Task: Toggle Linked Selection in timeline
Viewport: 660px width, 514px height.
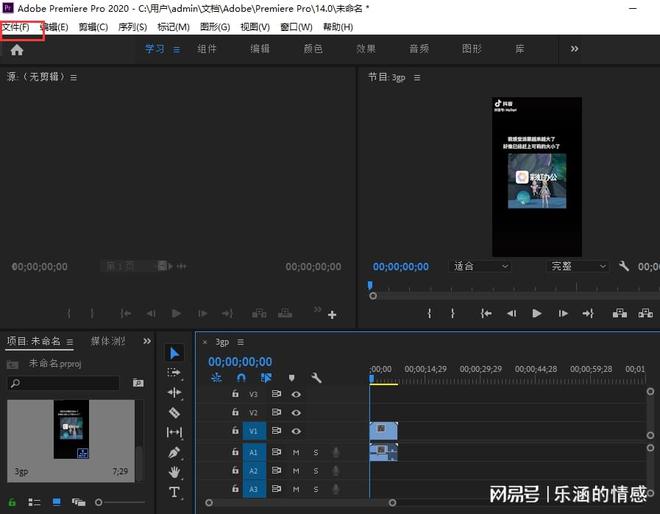Action: [266, 378]
